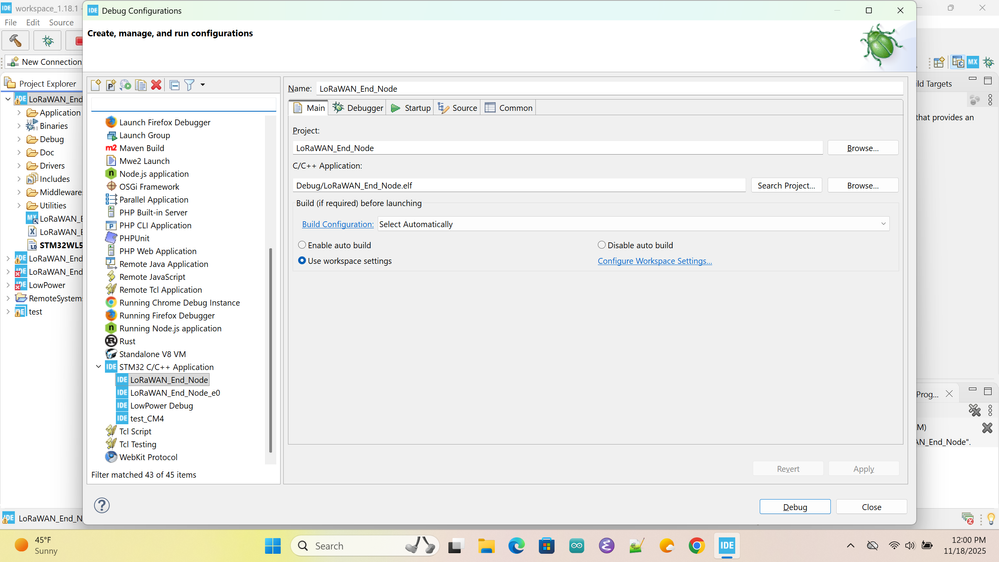The width and height of the screenshot is (999, 562).
Task: Select Enable auto build radio button
Action: (x=334, y=245)
